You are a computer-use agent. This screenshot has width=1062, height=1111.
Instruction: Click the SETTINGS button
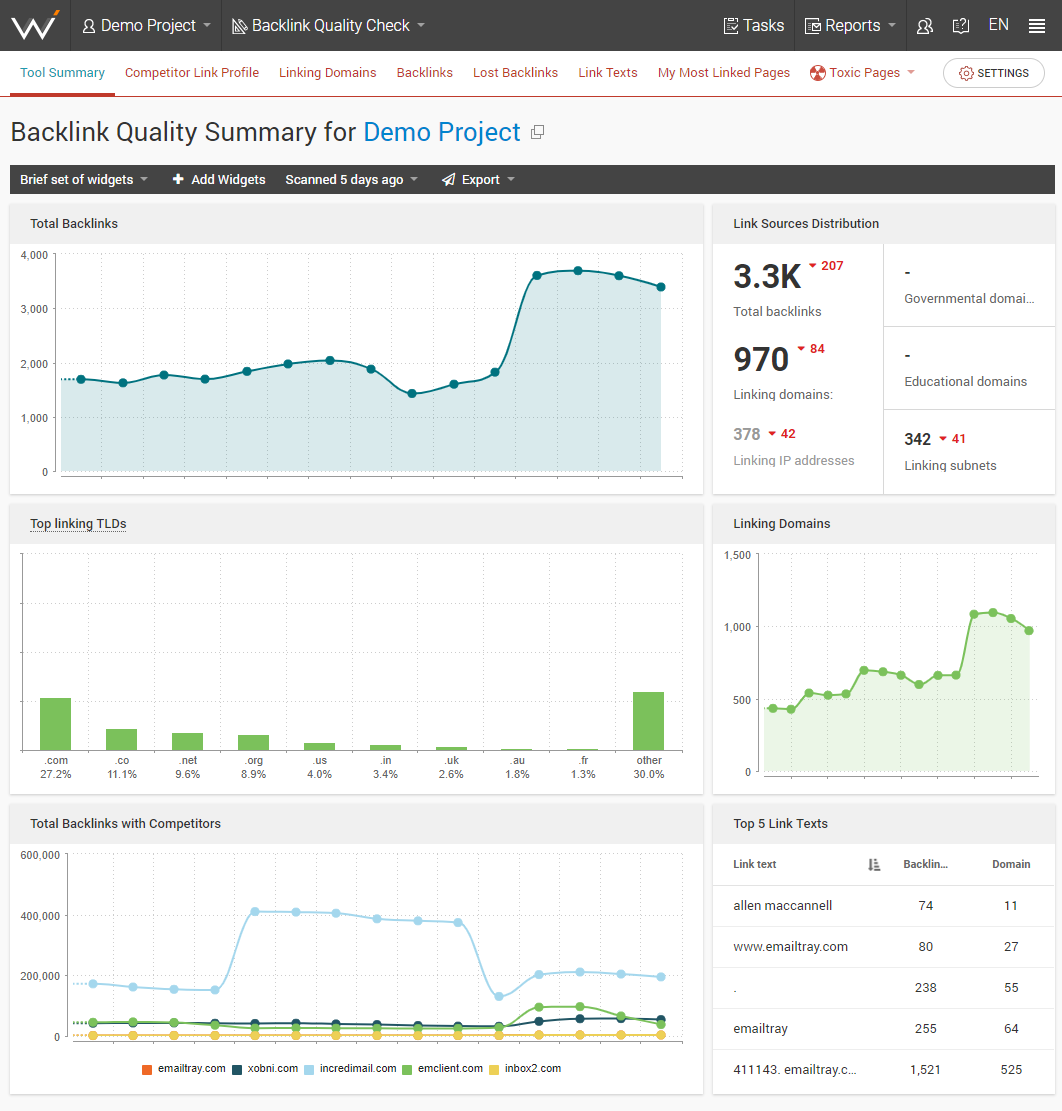[993, 73]
